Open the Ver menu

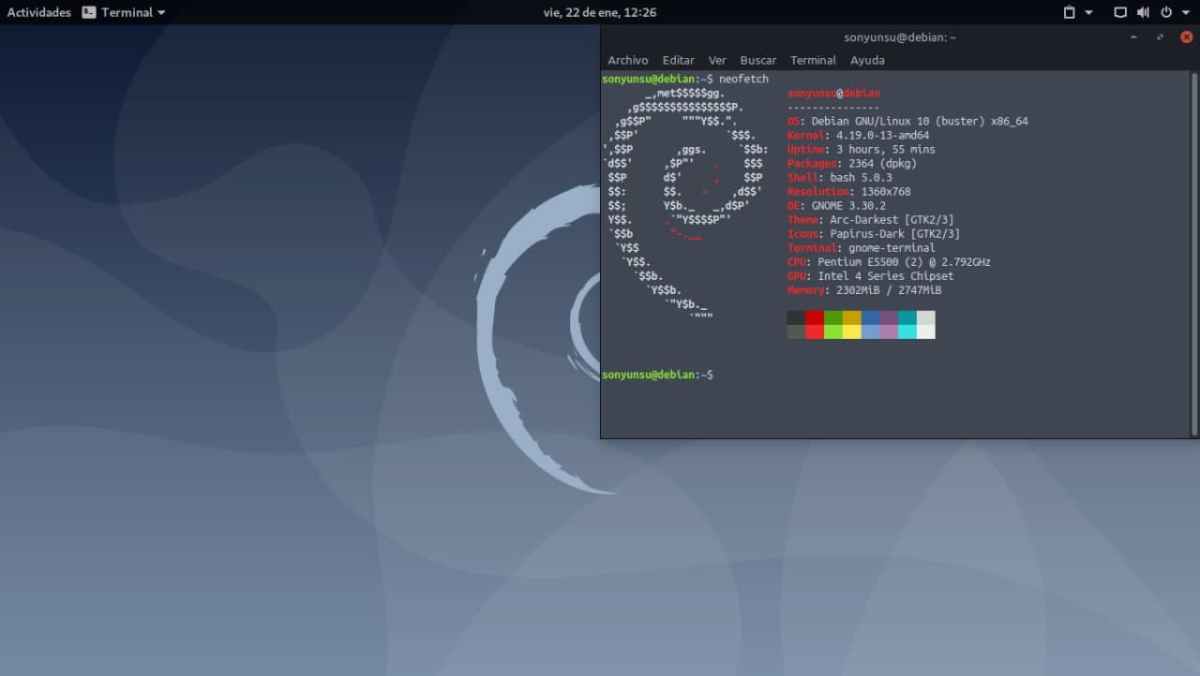pos(717,60)
